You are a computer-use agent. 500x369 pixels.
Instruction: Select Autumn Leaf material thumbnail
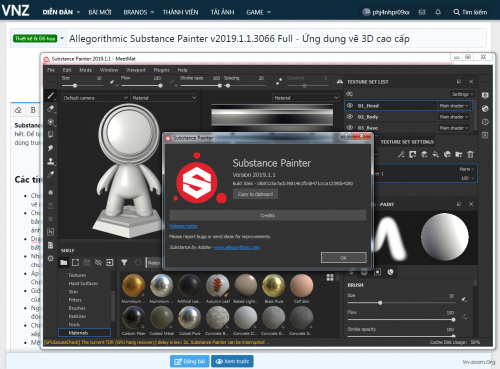[217, 285]
